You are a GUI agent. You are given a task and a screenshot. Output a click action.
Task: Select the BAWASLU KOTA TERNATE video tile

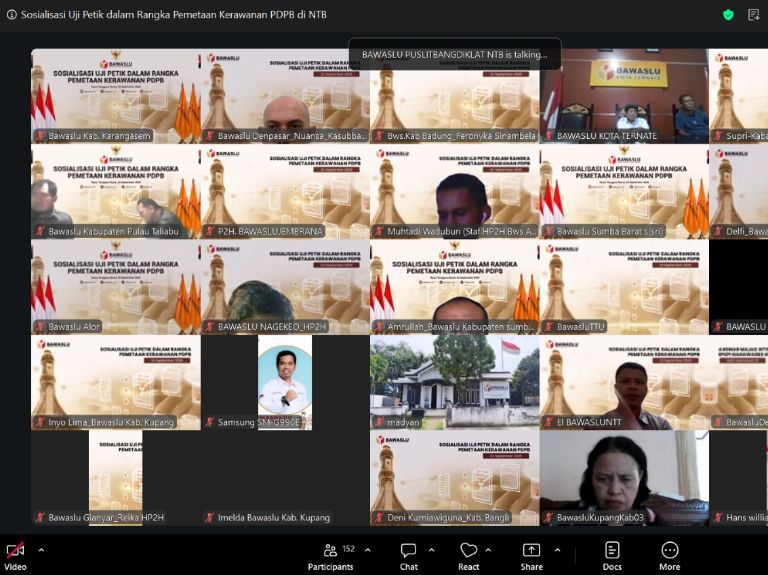point(624,96)
